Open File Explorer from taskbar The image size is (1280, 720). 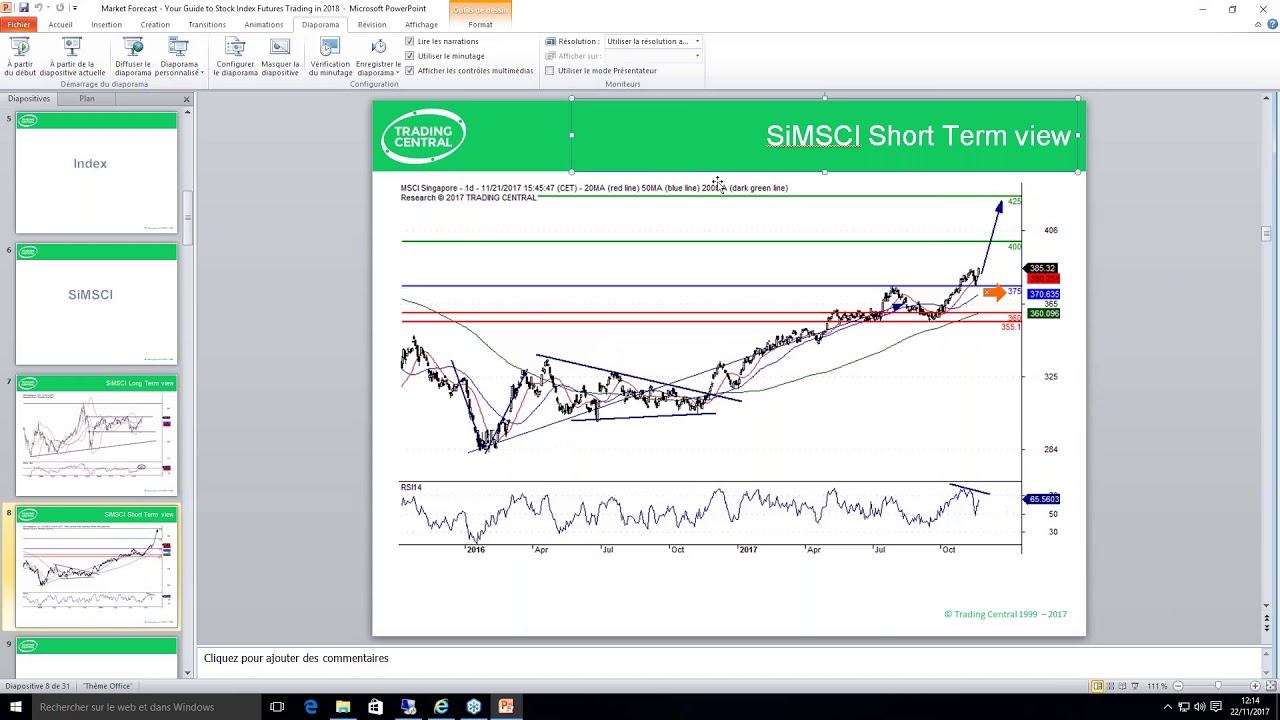(343, 707)
